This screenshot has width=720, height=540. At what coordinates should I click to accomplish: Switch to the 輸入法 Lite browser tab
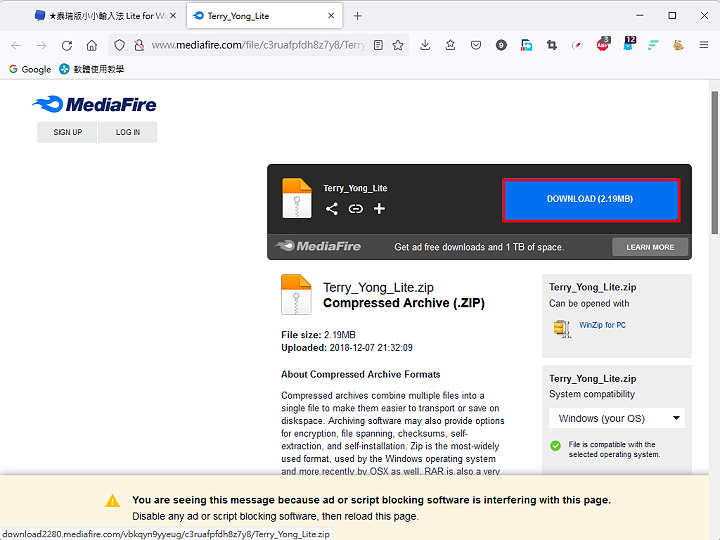pyautogui.click(x=106, y=16)
